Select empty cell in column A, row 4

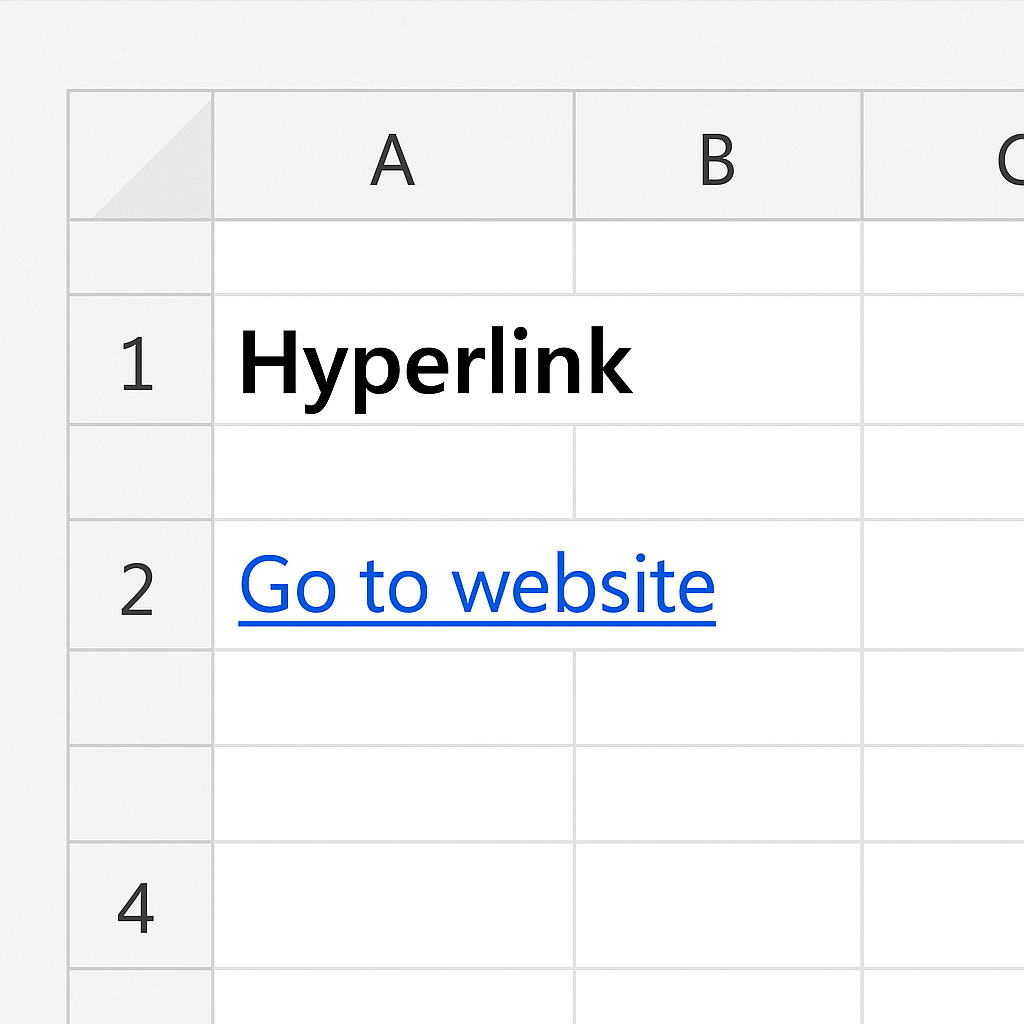coord(393,906)
